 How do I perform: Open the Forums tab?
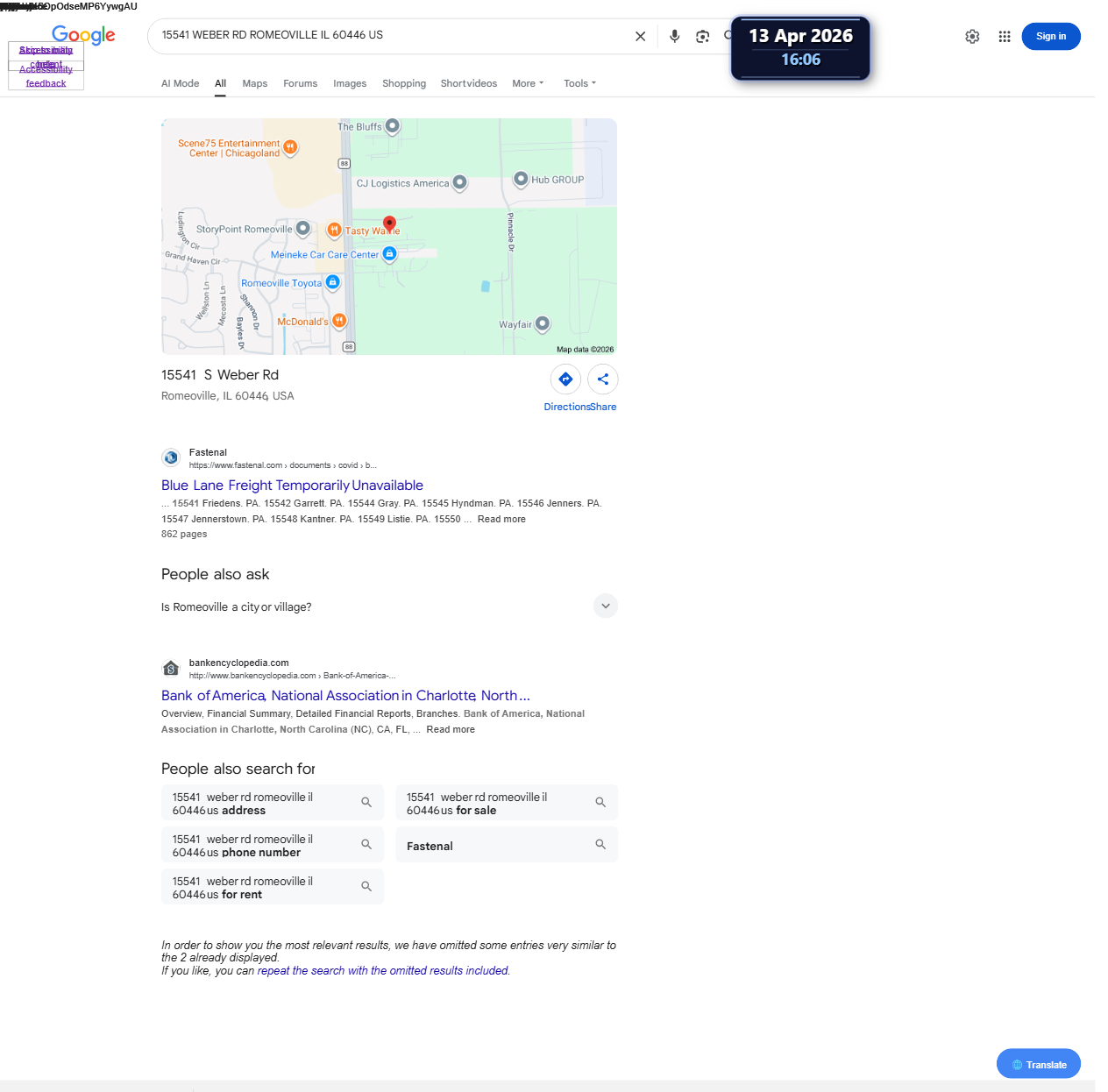pos(300,83)
